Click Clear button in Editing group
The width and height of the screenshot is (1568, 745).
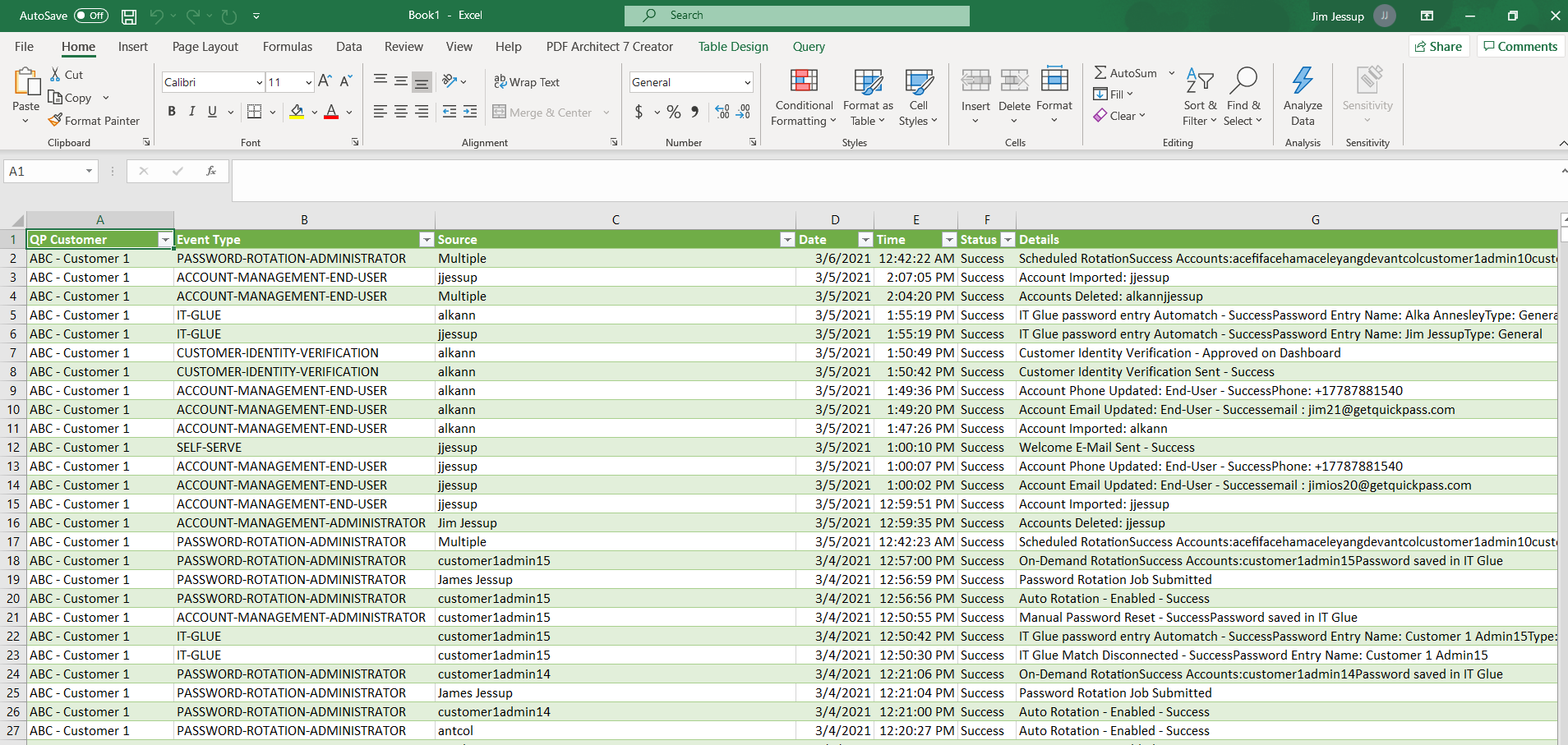[x=1119, y=116]
